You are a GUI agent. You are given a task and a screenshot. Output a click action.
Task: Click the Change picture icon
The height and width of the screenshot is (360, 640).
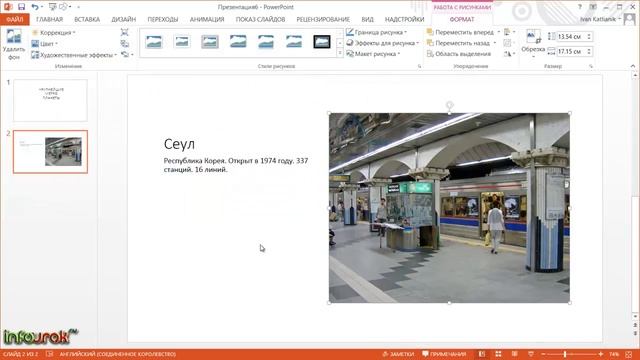click(x=124, y=44)
